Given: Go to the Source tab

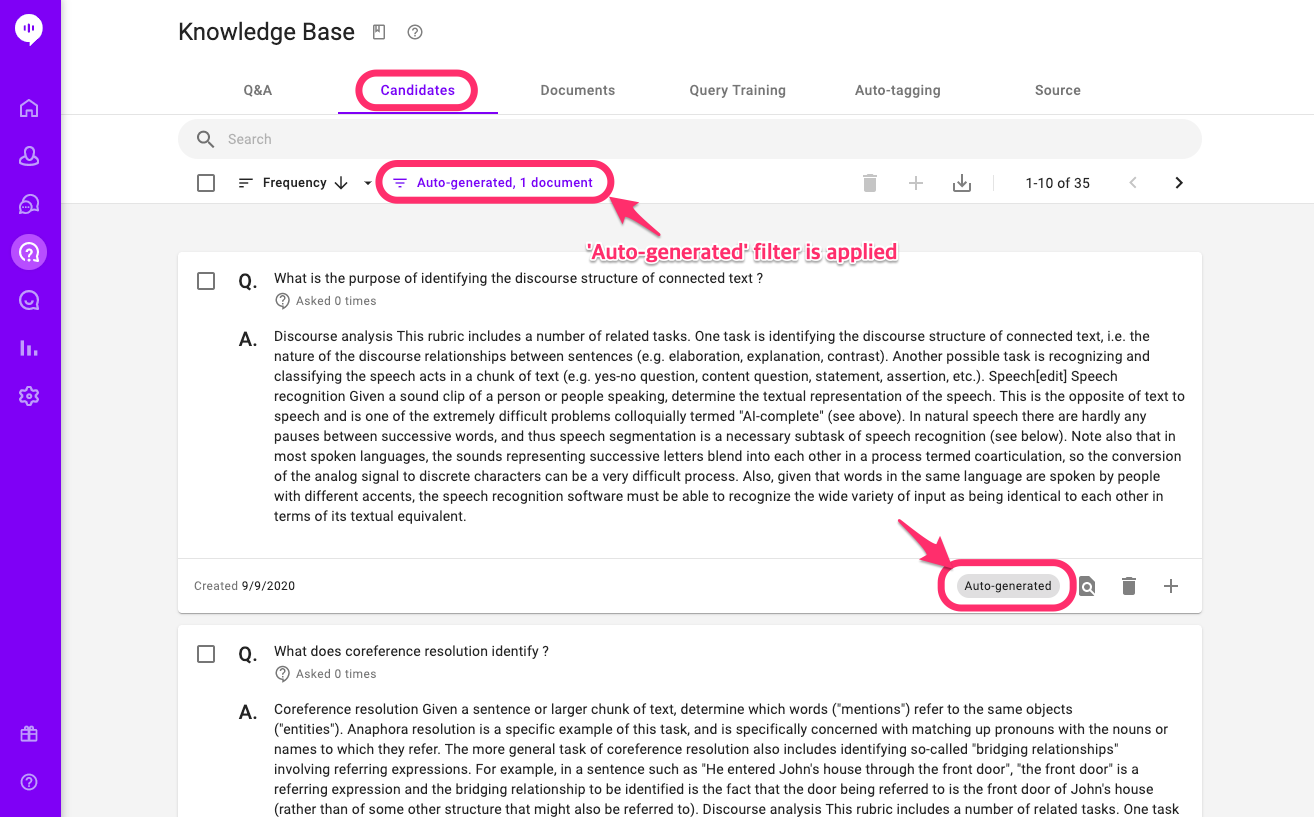Looking at the screenshot, I should [1058, 90].
